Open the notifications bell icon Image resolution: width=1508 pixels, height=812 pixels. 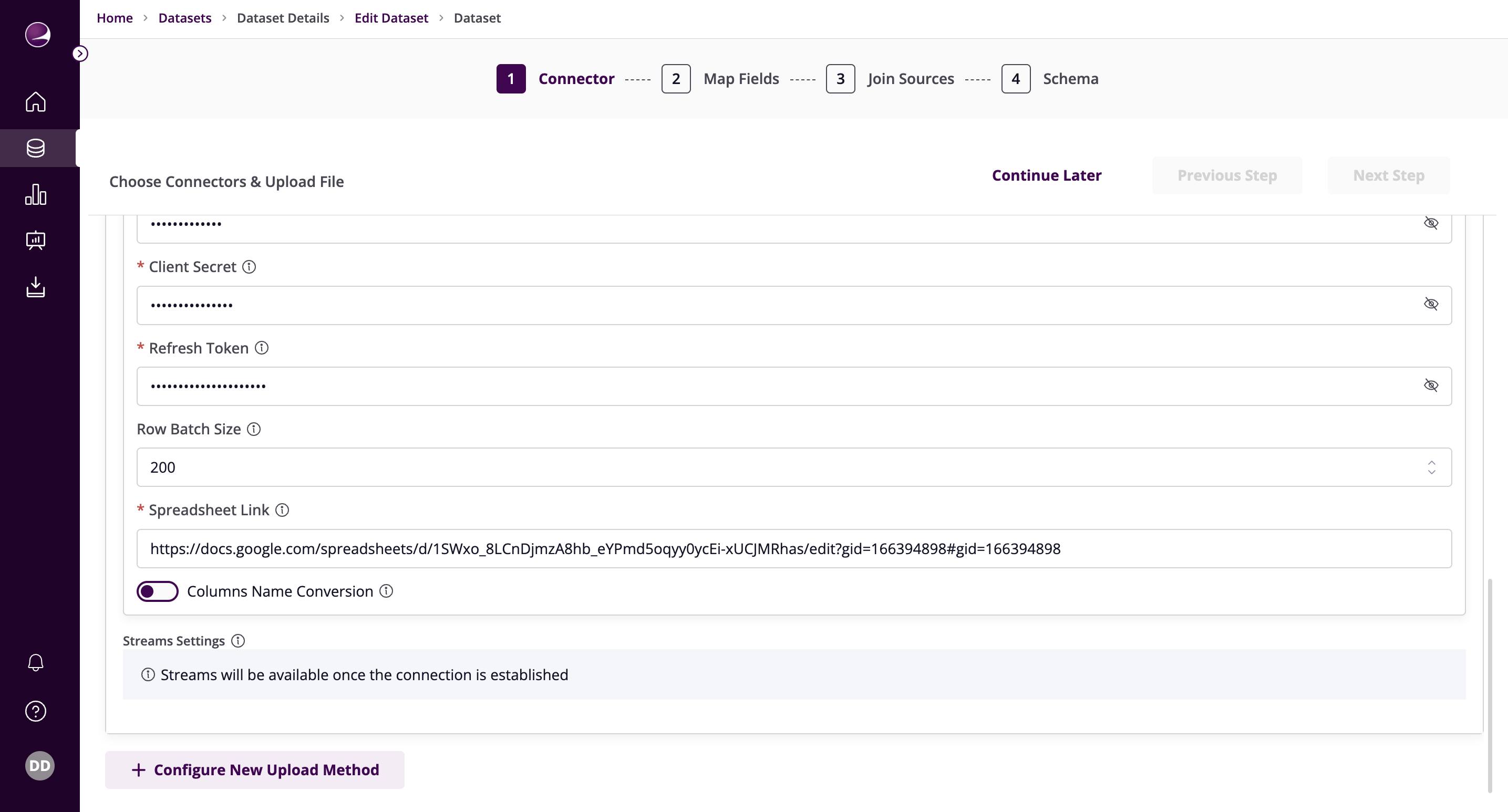(36, 662)
